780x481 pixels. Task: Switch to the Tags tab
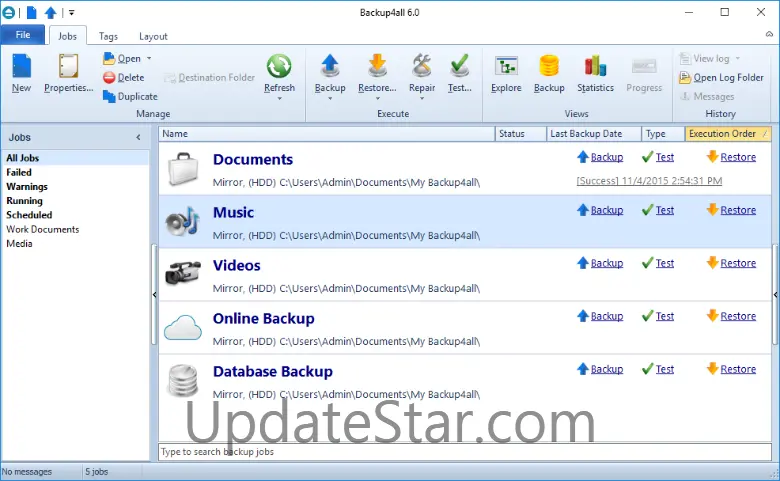tap(108, 36)
